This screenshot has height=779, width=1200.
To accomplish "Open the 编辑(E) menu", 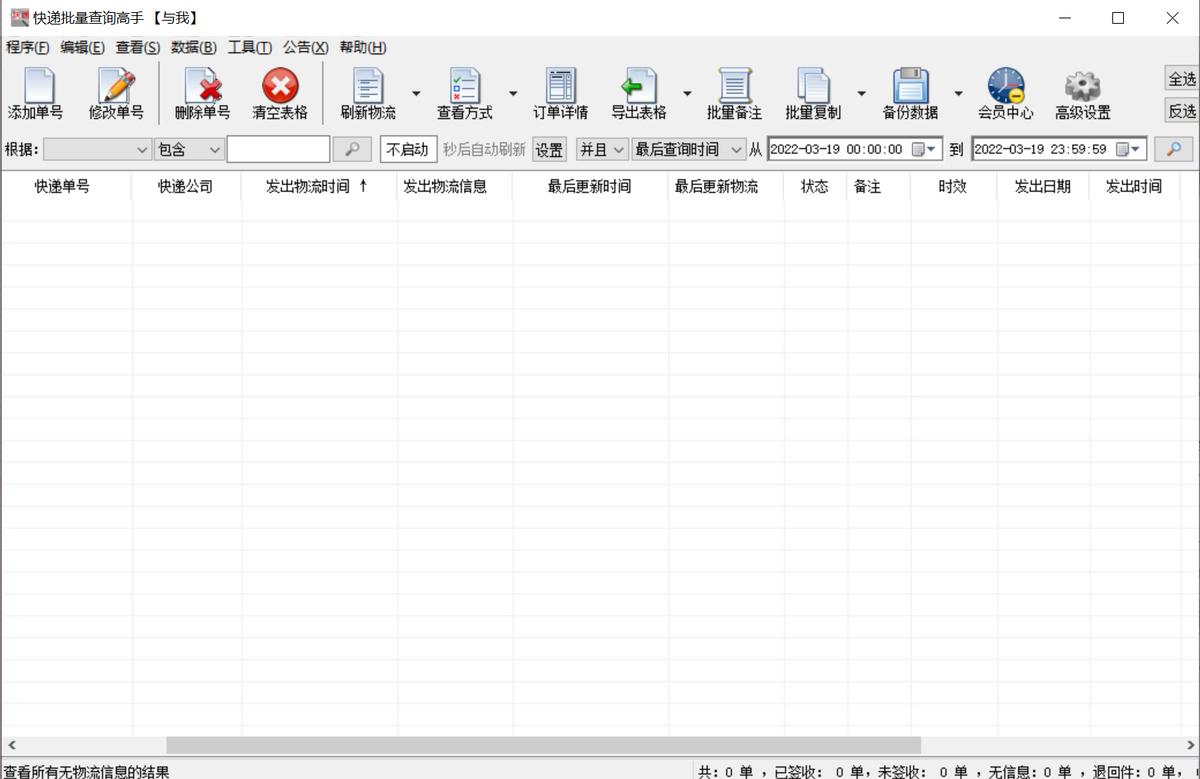I will (82, 47).
